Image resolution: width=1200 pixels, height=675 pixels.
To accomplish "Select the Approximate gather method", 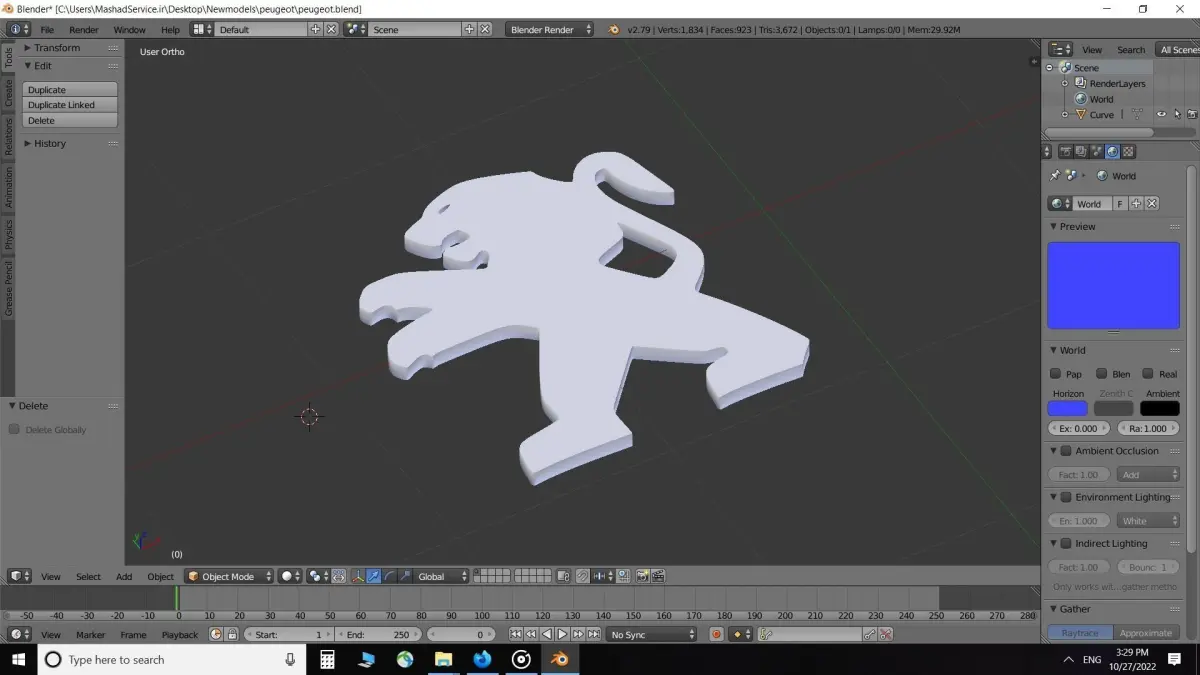I will [x=1146, y=632].
